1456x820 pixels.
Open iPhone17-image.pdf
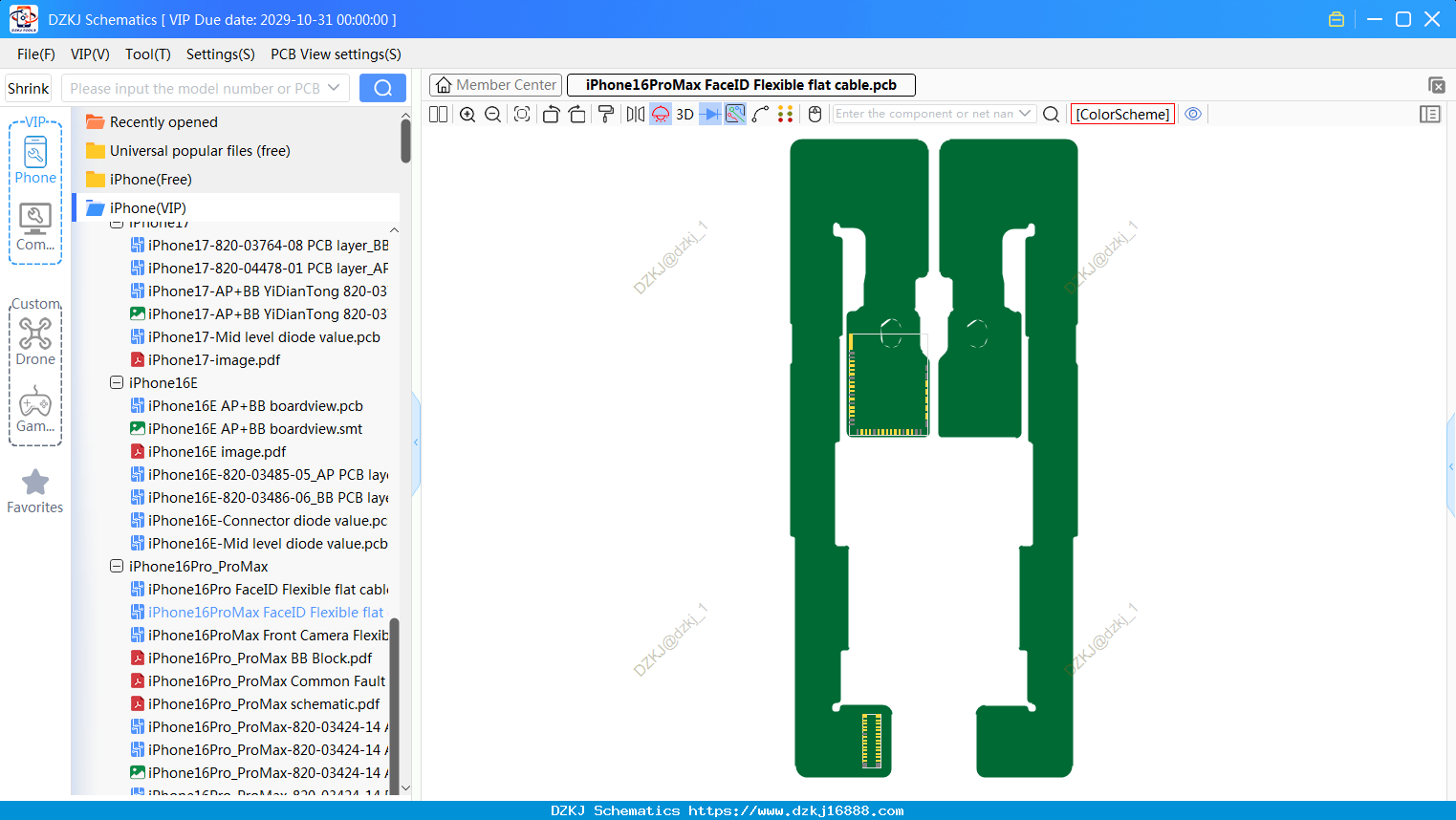point(214,360)
